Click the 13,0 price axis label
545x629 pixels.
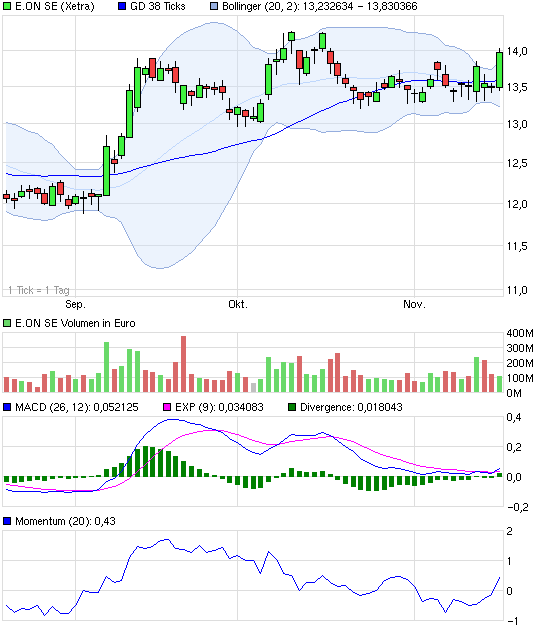517,124
